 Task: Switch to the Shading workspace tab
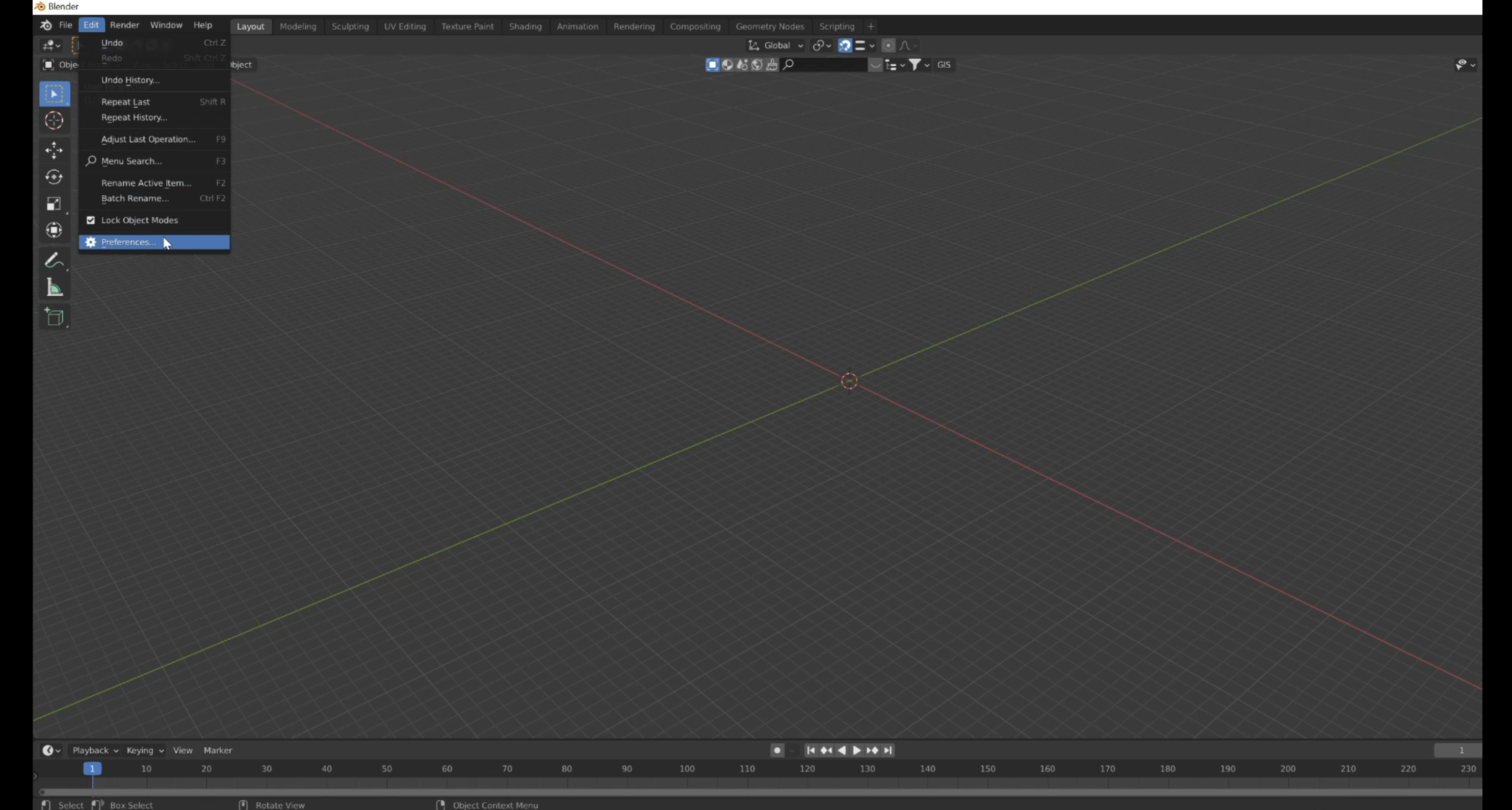pyautogui.click(x=525, y=27)
